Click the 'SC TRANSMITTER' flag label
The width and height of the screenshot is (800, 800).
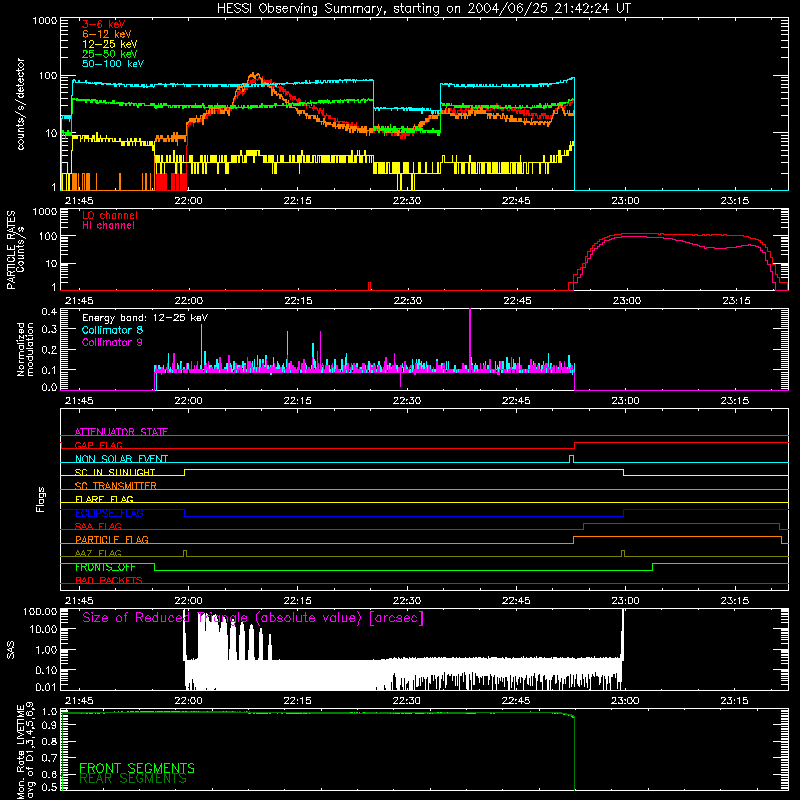[115, 486]
